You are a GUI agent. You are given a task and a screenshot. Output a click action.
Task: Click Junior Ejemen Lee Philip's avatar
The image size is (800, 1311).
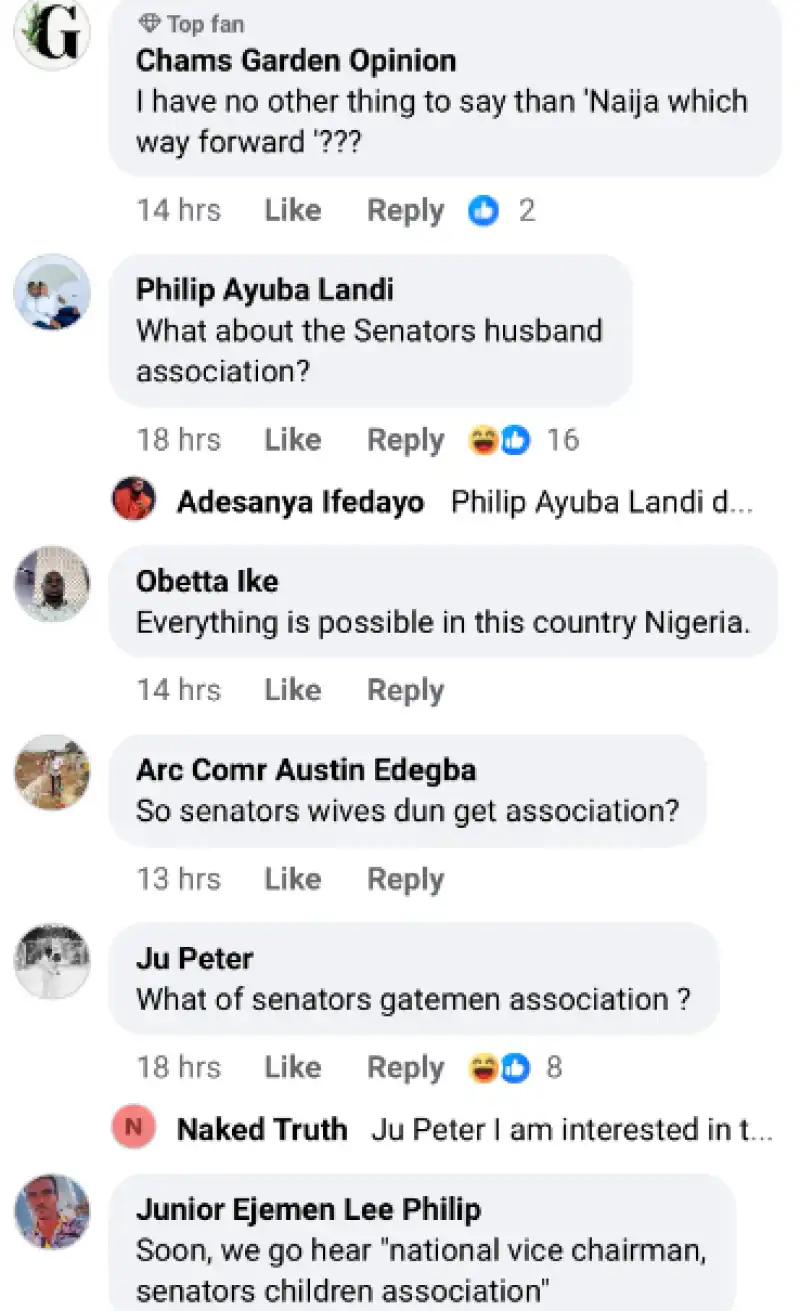click(52, 1211)
